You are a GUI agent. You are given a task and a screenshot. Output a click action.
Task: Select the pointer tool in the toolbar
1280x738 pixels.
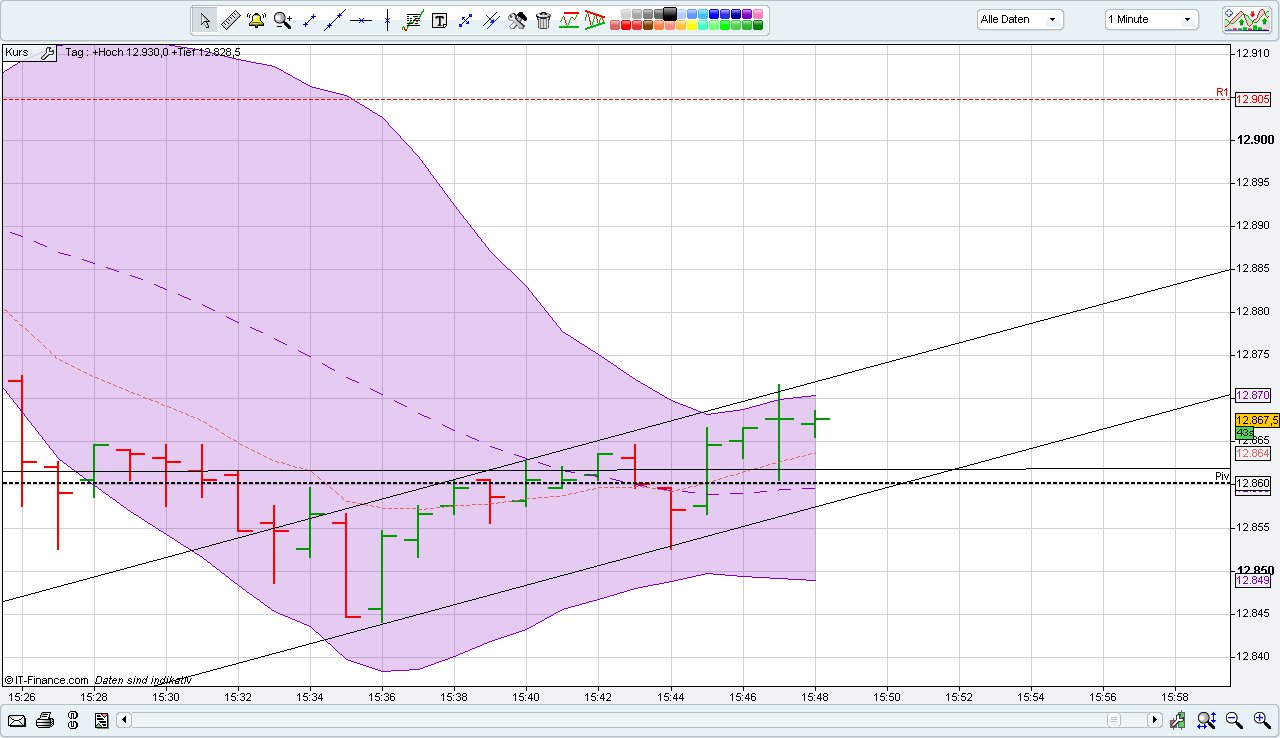[204, 20]
